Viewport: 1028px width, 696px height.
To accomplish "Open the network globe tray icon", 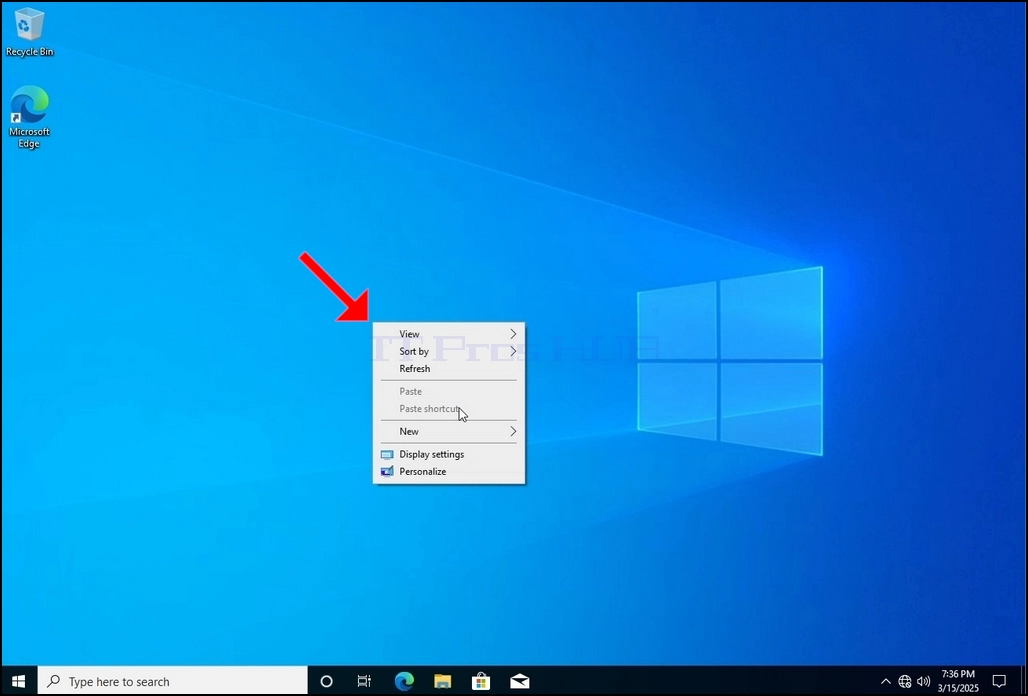I will pyautogui.click(x=905, y=682).
